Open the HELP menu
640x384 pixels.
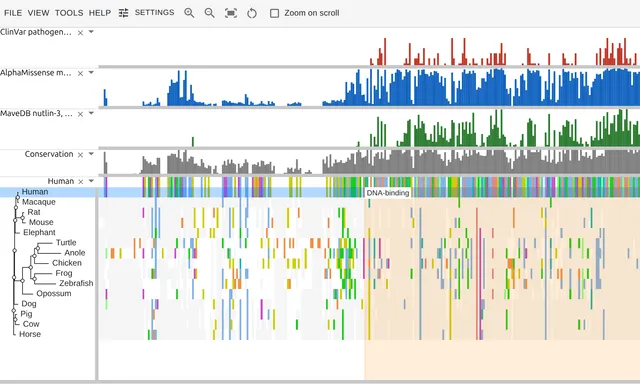[x=100, y=13]
